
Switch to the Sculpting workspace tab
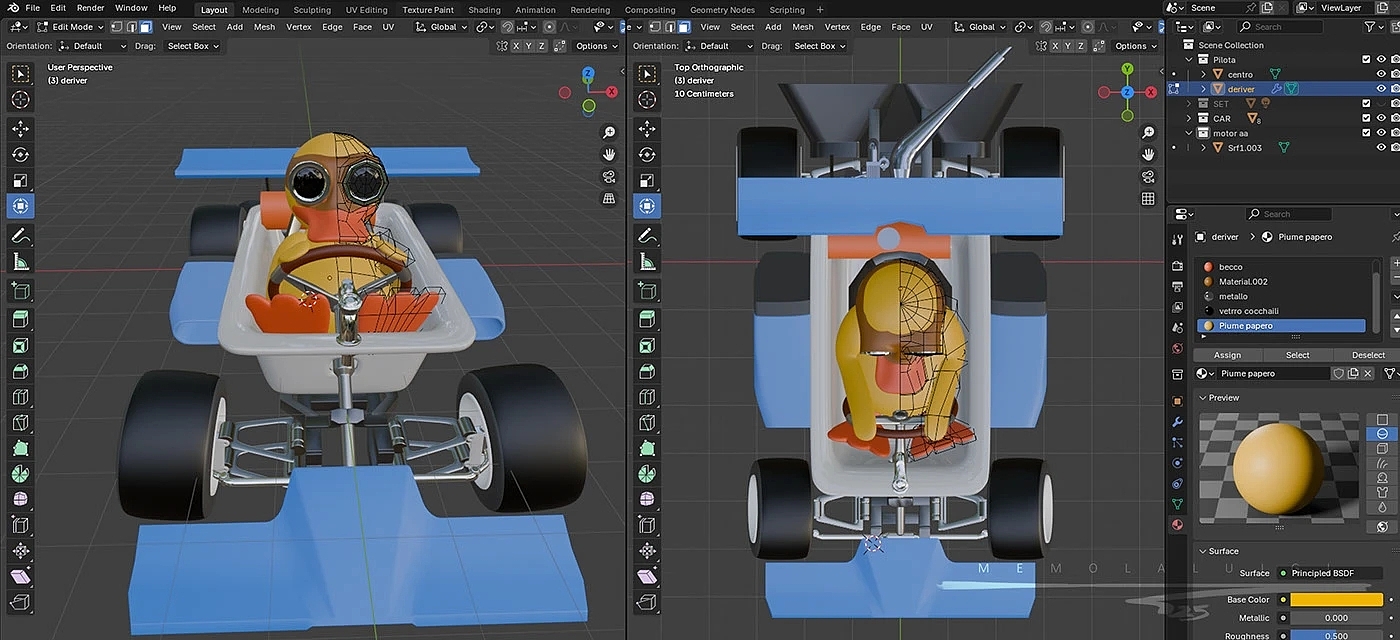(312, 10)
